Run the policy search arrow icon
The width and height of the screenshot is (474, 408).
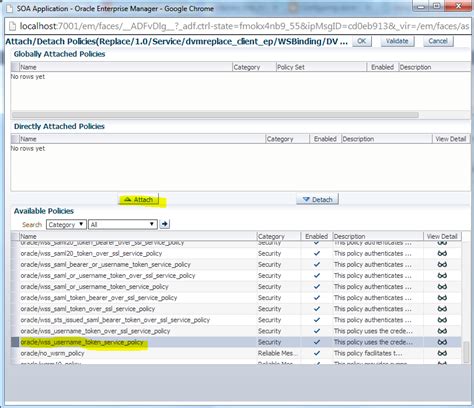164,224
